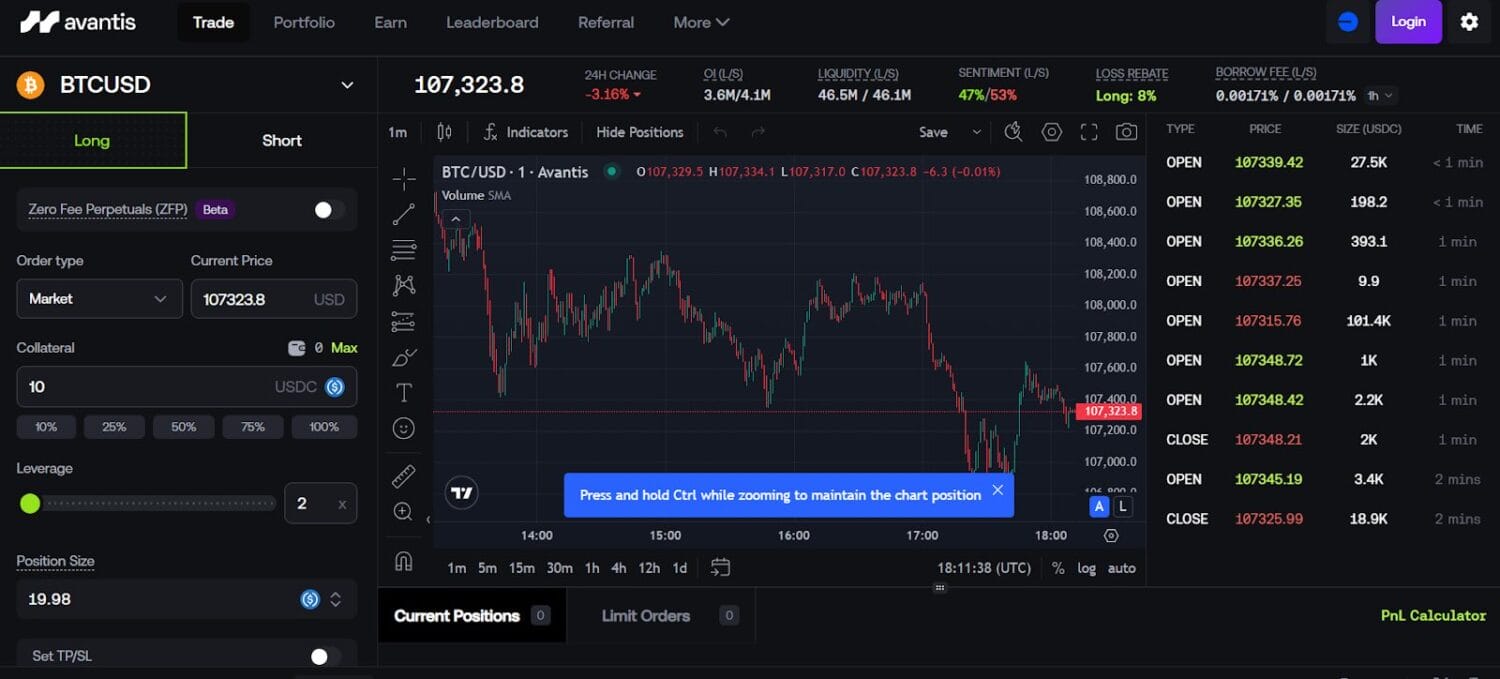1500x679 pixels.
Task: Open the settings gear icon
Action: pyautogui.click(x=1469, y=22)
